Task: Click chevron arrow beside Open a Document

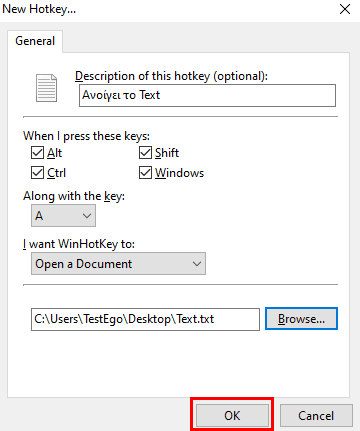Action: point(197,264)
